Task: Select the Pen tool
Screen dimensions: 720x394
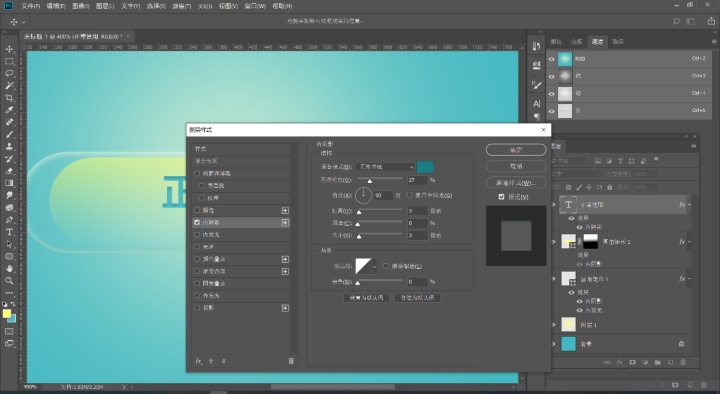Action: pos(9,220)
